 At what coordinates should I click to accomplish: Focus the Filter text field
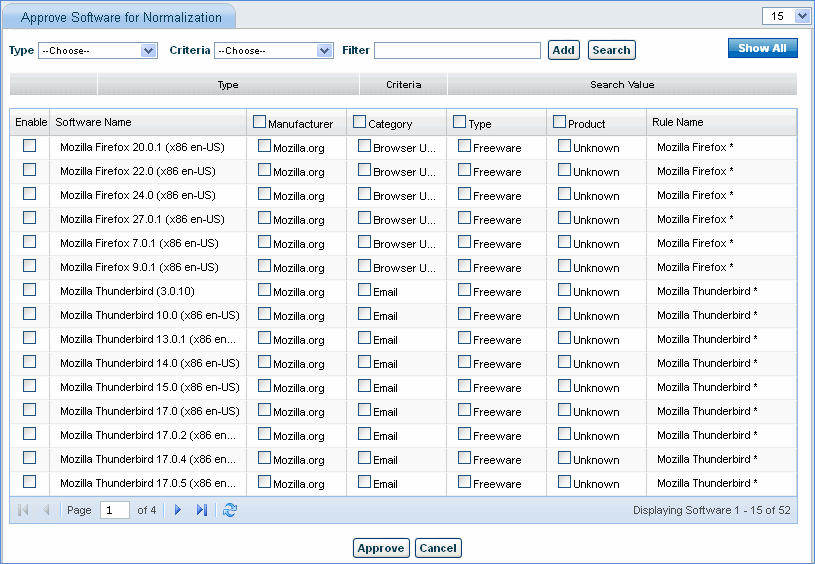(x=457, y=50)
